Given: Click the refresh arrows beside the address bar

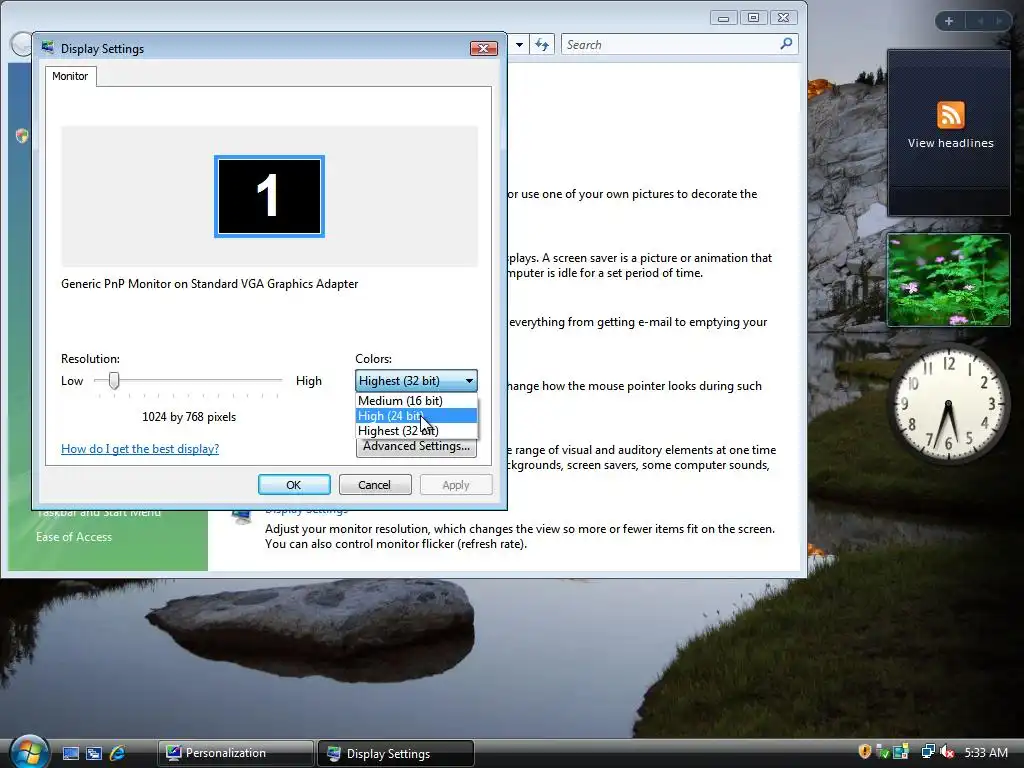Looking at the screenshot, I should [541, 44].
